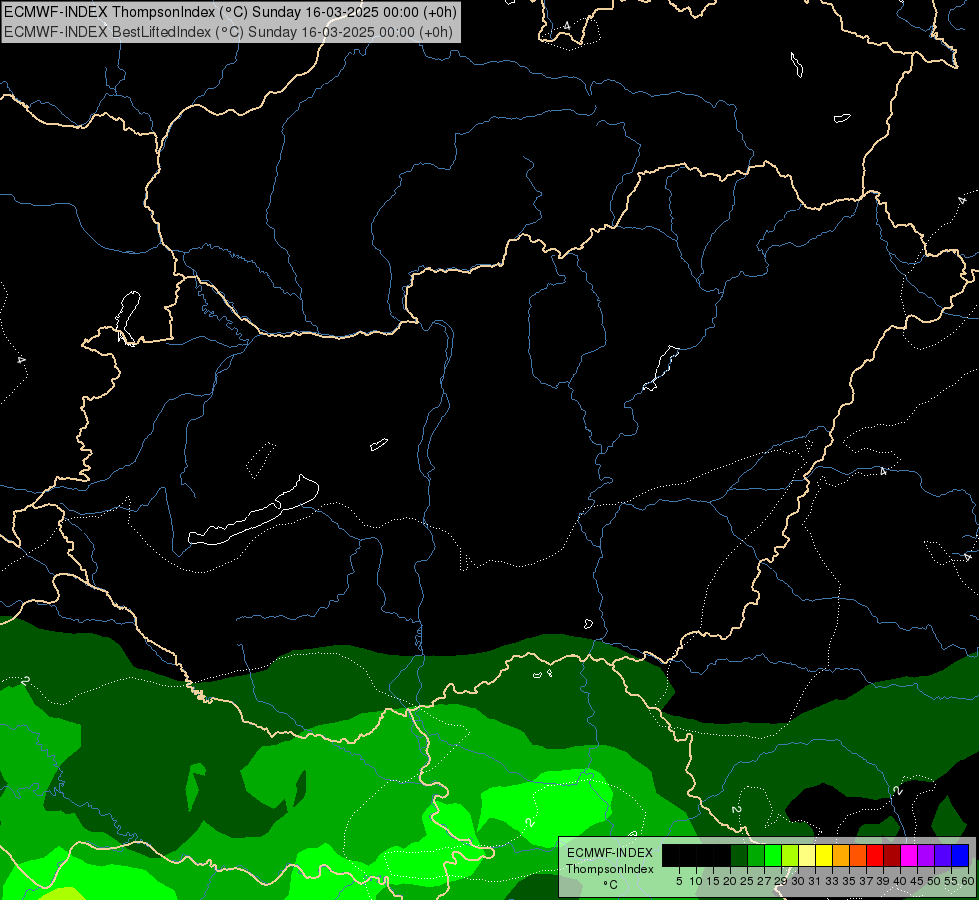979x900 pixels.
Task: Click legend scale value 10
Action: tap(696, 881)
